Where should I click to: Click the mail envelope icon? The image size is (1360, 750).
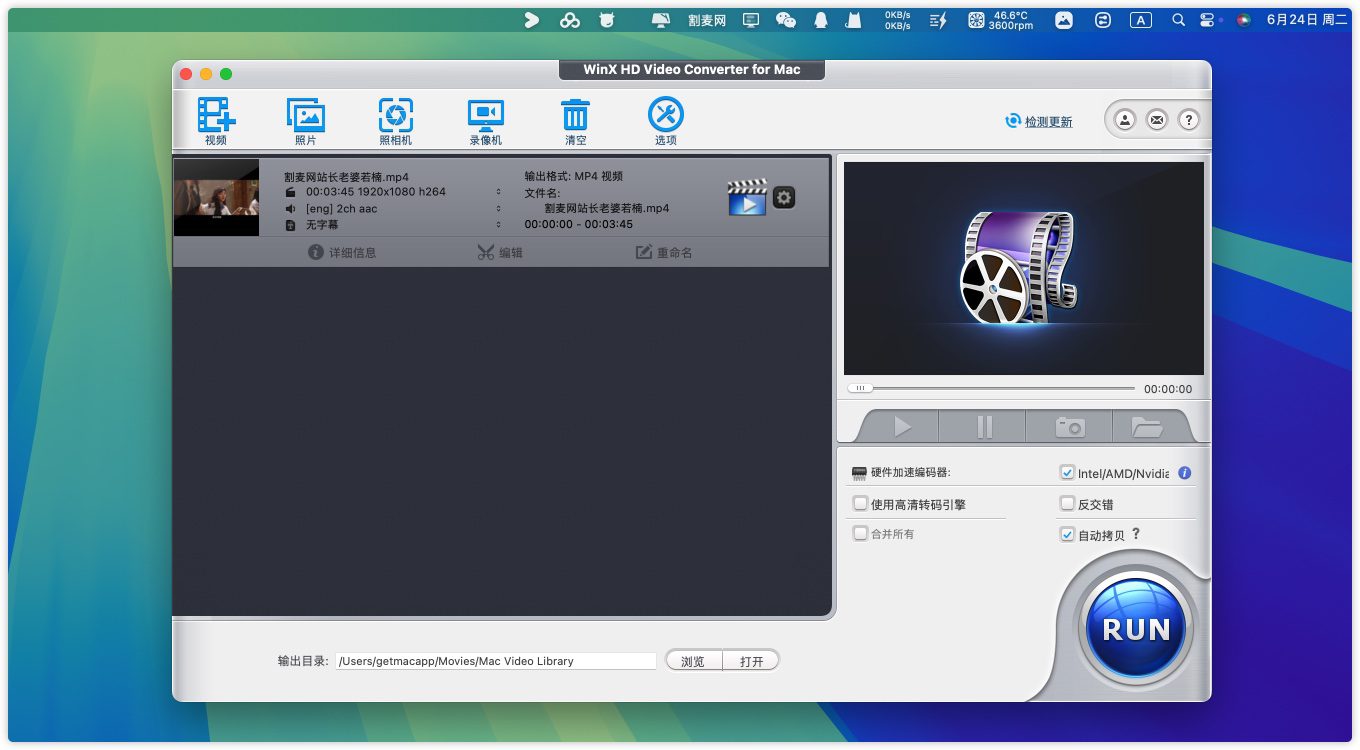click(x=1157, y=120)
